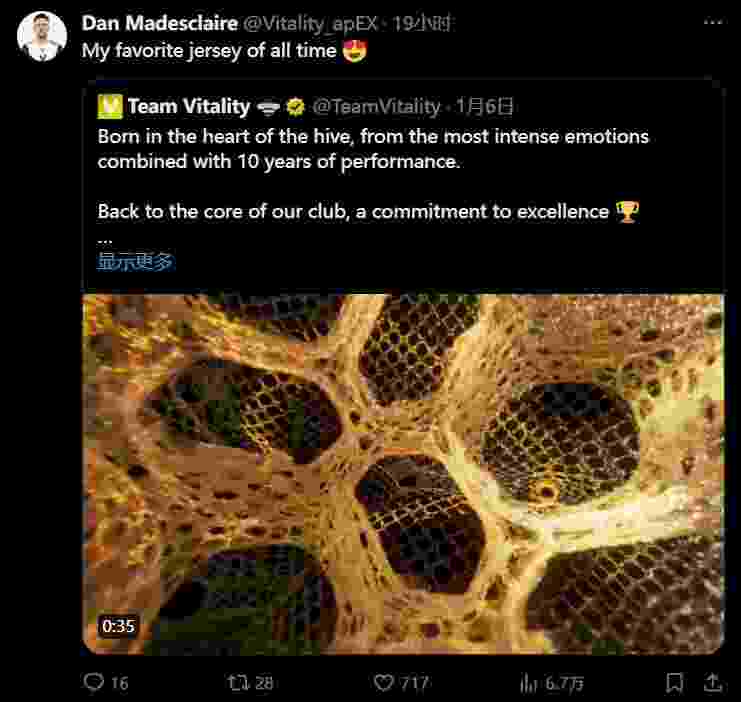Bookmark this post
This screenshot has height=702, width=741.
(675, 683)
